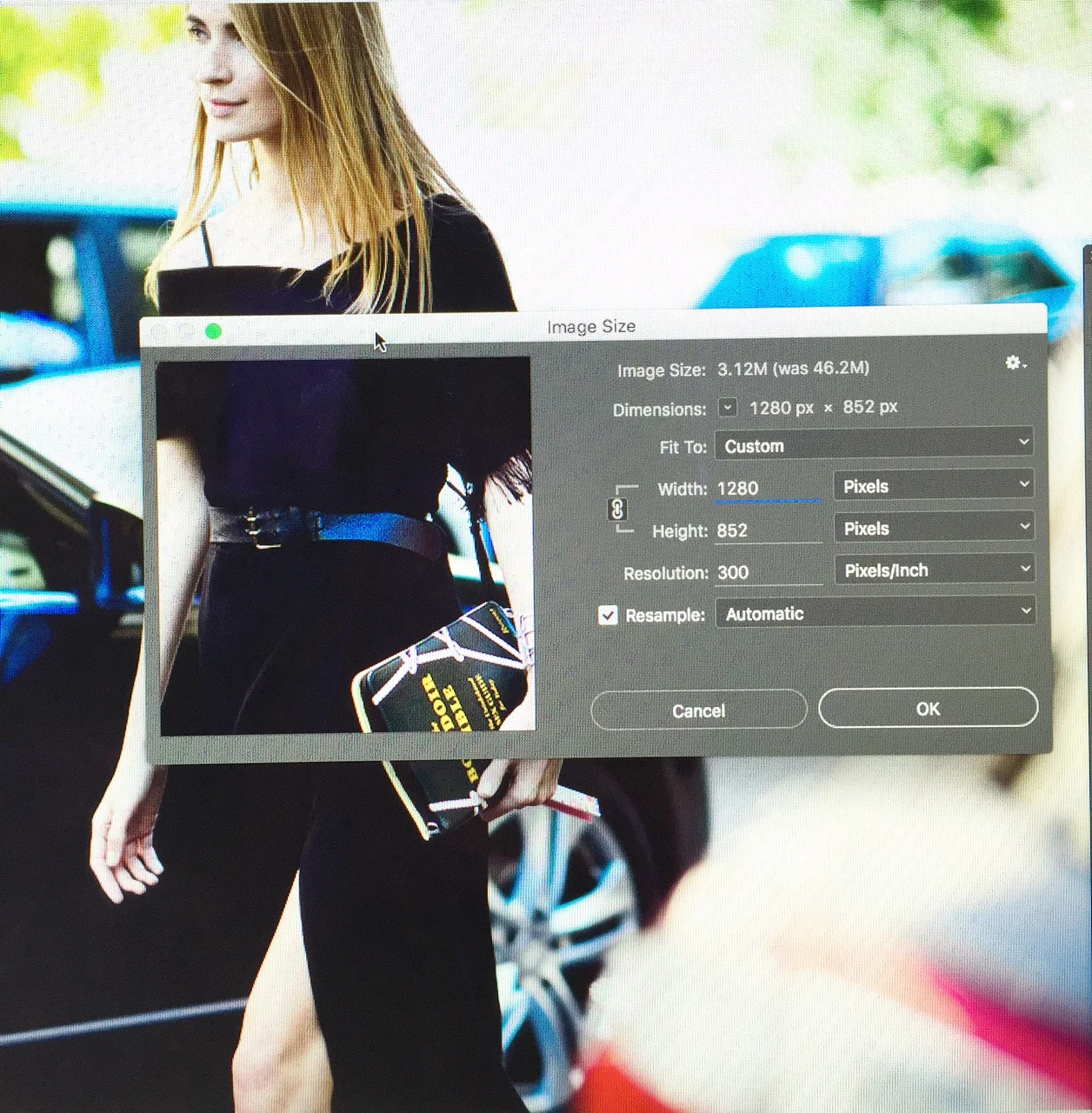Open the Height units Pixels dropdown
Image resolution: width=1092 pixels, height=1113 pixels.
[933, 527]
